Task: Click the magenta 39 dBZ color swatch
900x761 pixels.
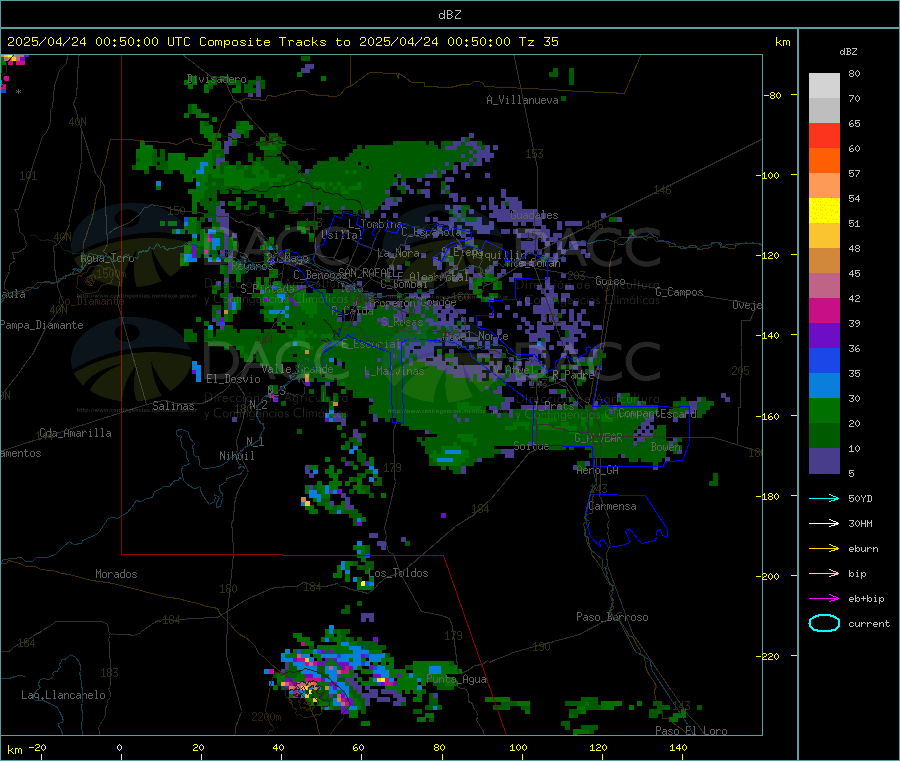Action: (824, 310)
